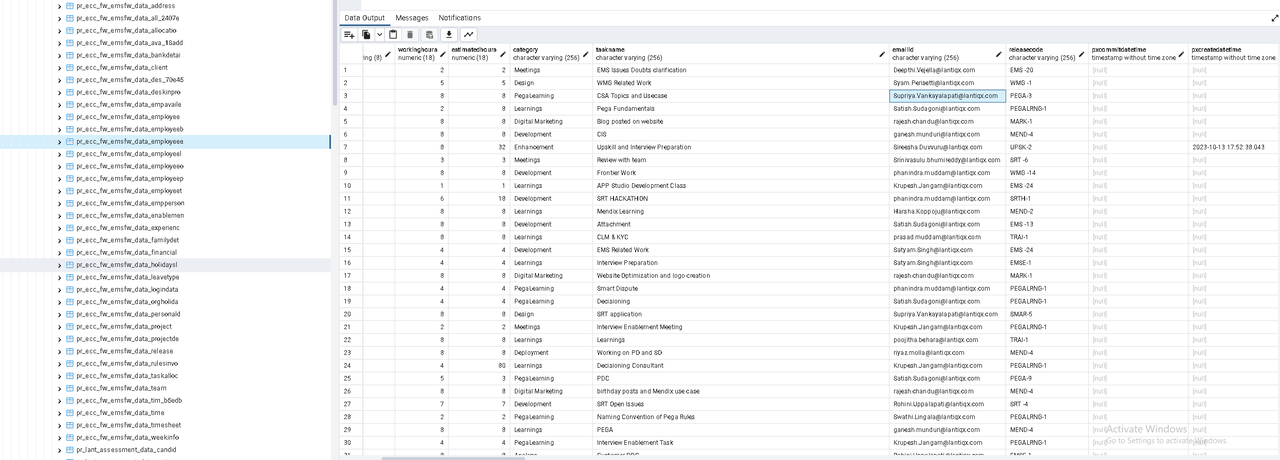Expand pr_ecc_fw_emsfw_data_holidaysl tree node

(x=59, y=265)
